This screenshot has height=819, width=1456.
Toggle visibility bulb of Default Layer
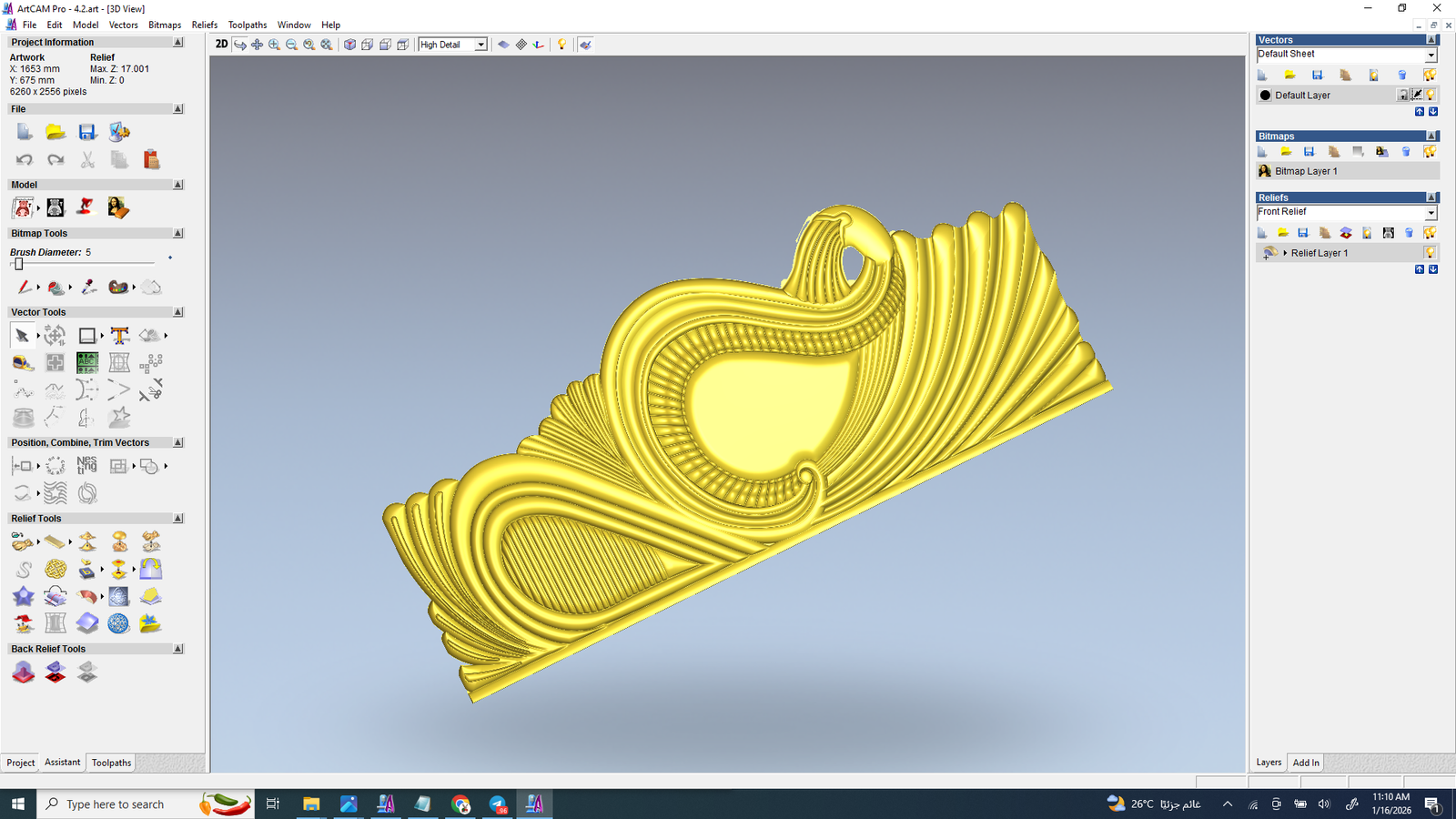click(1431, 95)
